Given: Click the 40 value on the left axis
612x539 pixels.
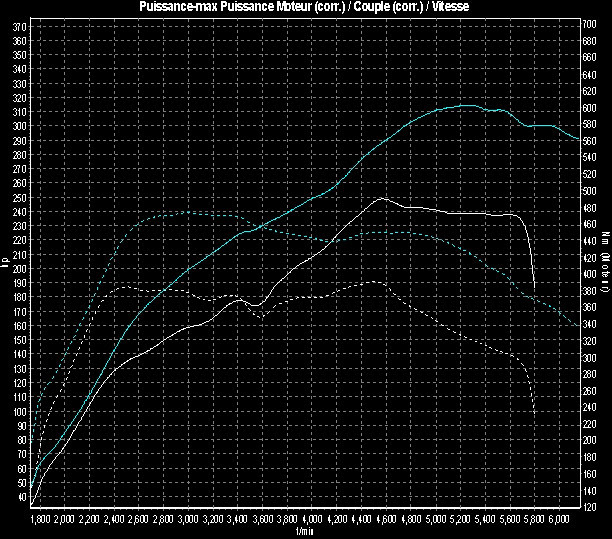Looking at the screenshot, I should [x=21, y=497].
